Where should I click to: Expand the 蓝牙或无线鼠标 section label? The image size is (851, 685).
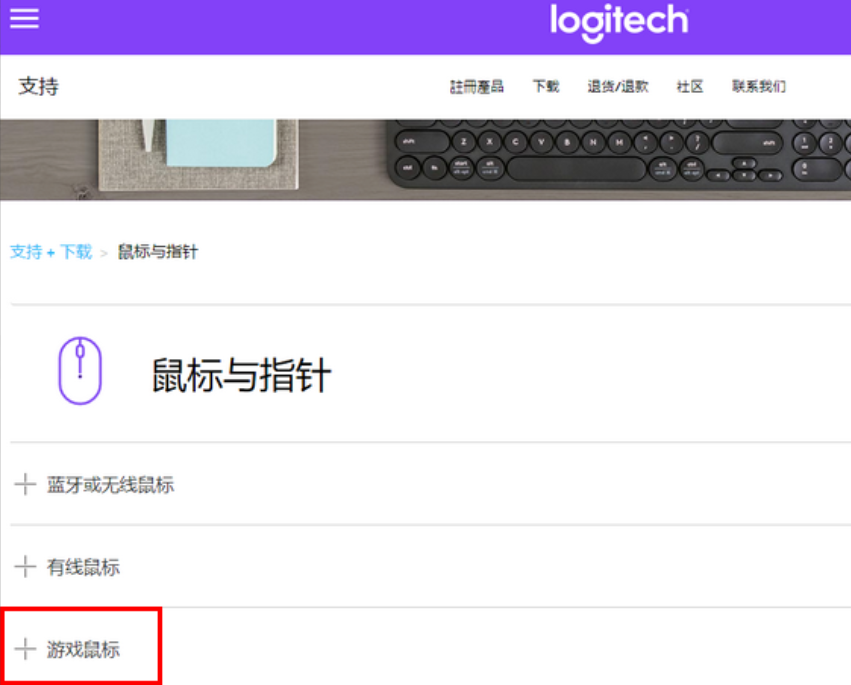click(110, 485)
